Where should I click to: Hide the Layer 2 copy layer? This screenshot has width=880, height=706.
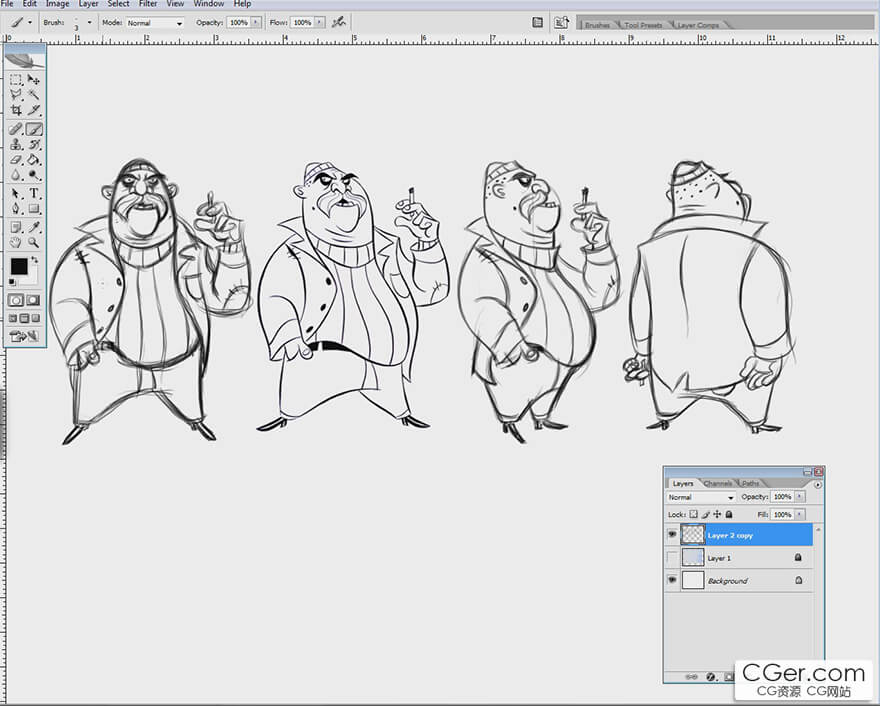click(672, 535)
